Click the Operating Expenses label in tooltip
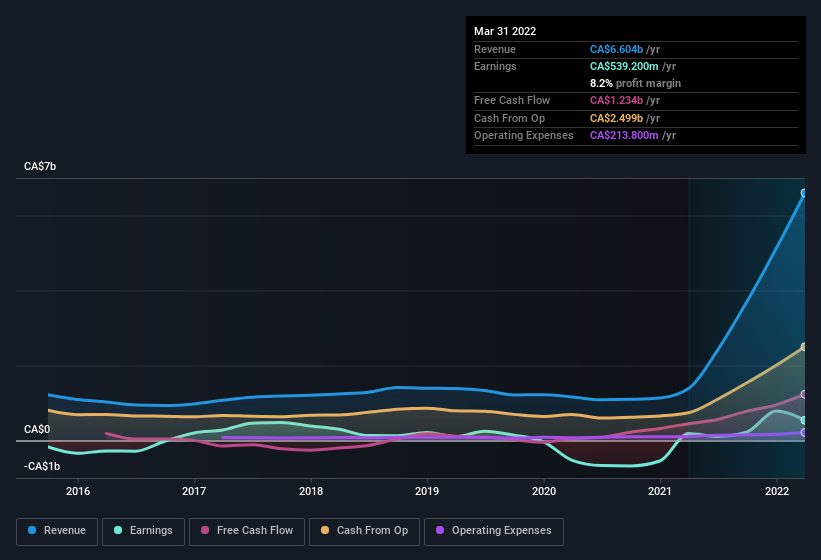The image size is (821, 560). tap(524, 136)
